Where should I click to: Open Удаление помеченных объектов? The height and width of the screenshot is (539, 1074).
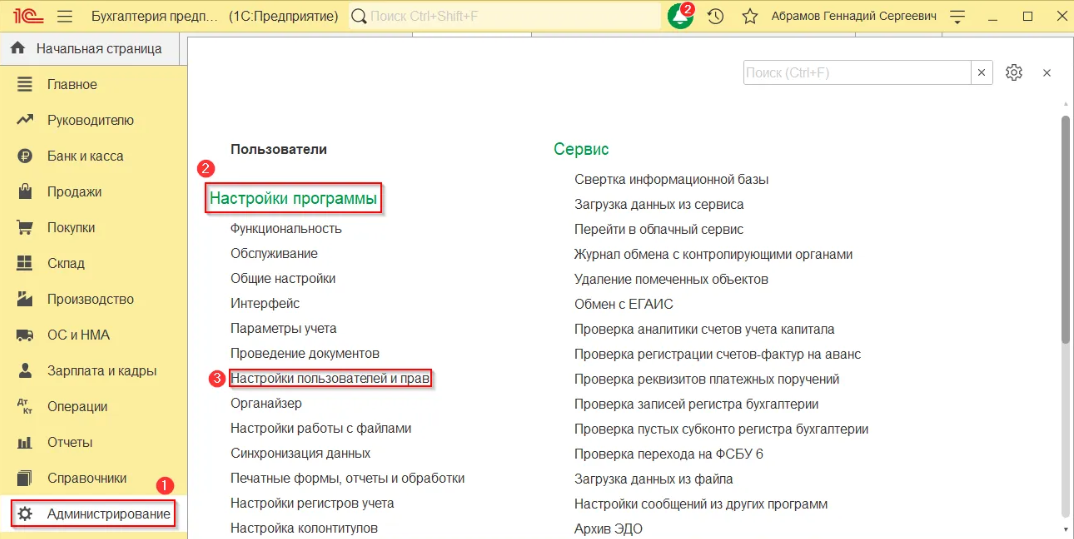[671, 279]
